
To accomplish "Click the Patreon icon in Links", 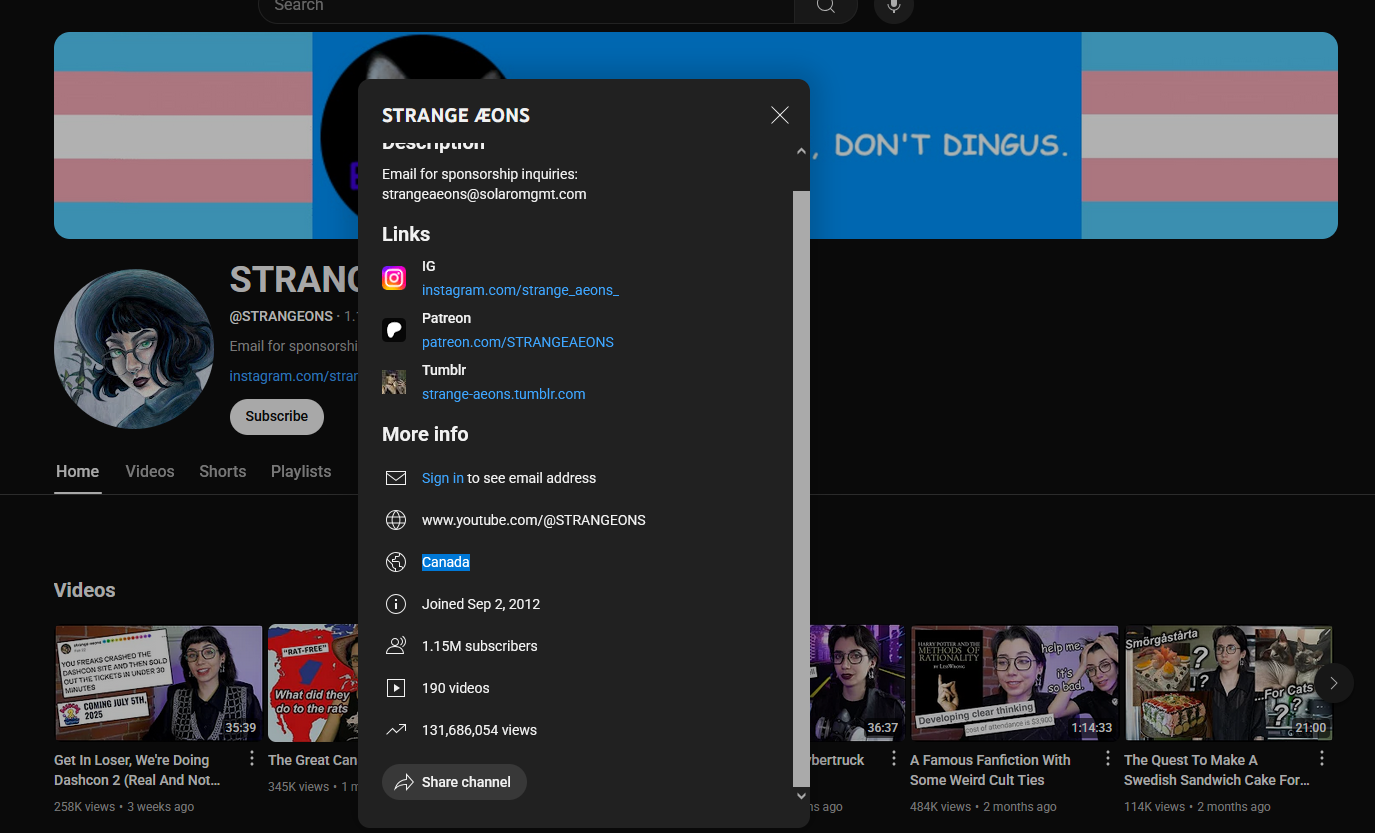I will [394, 330].
